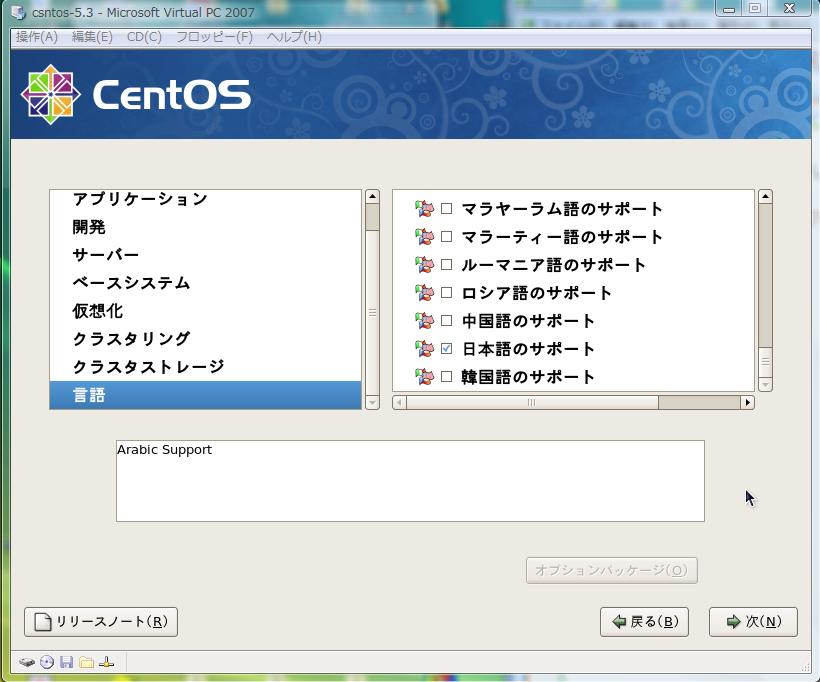Viewport: 820px width, 682px height.
Task: Click the package icon beside ロシア語のサポート
Action: click(424, 293)
